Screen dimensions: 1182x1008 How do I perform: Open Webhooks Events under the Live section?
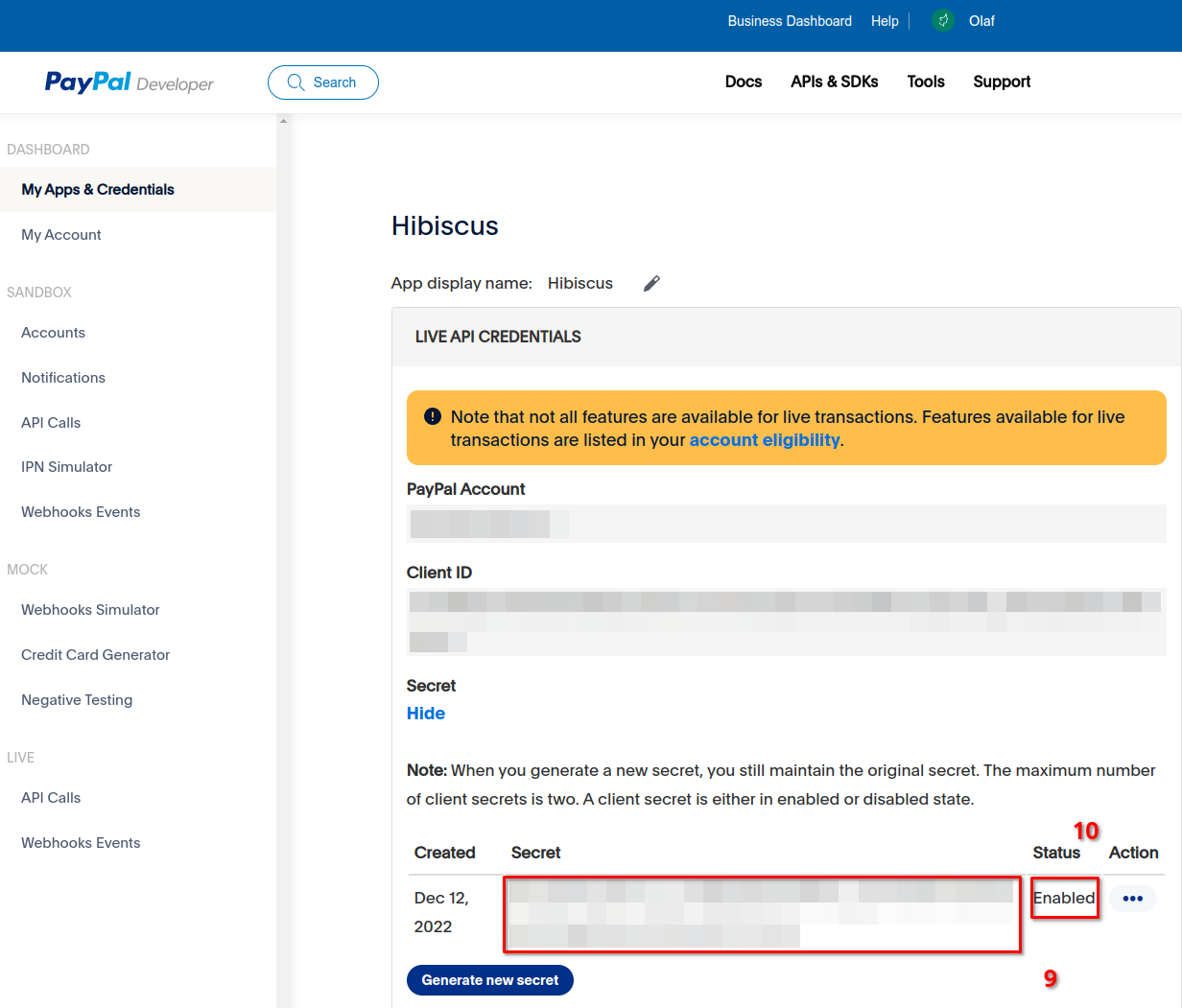(81, 843)
